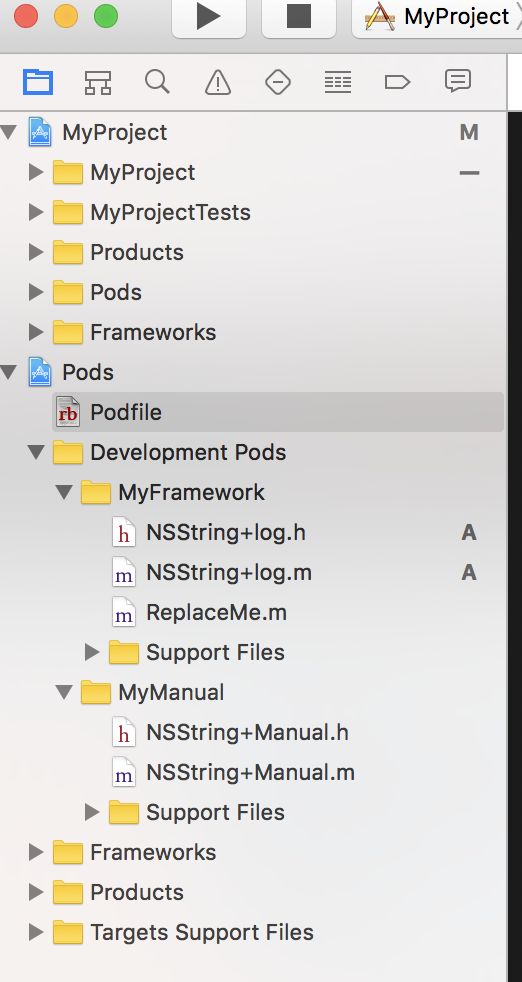Image resolution: width=522 pixels, height=982 pixels.
Task: Stop the running task with Stop button
Action: 299,17
